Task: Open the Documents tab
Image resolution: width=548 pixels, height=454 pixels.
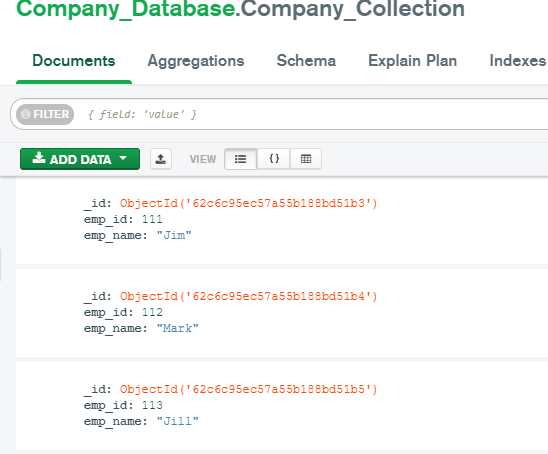Action: 74,61
